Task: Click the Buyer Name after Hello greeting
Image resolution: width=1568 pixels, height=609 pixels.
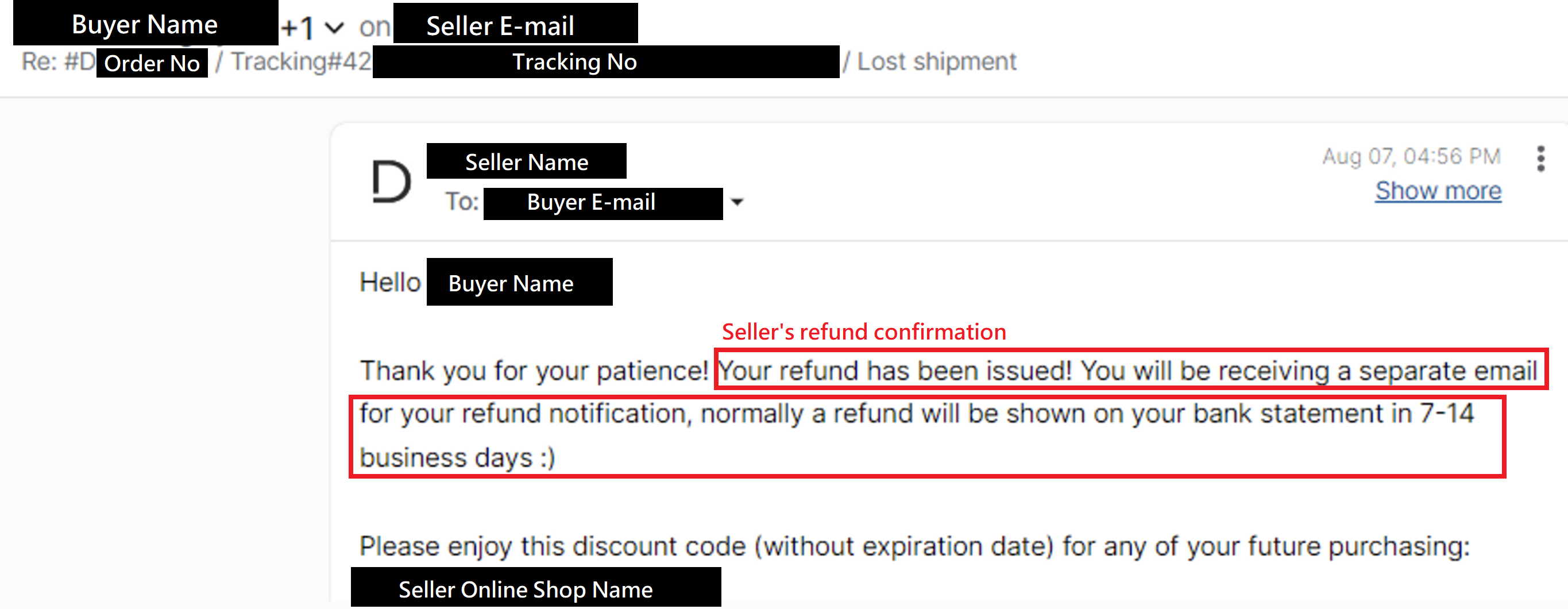Action: coord(519,282)
